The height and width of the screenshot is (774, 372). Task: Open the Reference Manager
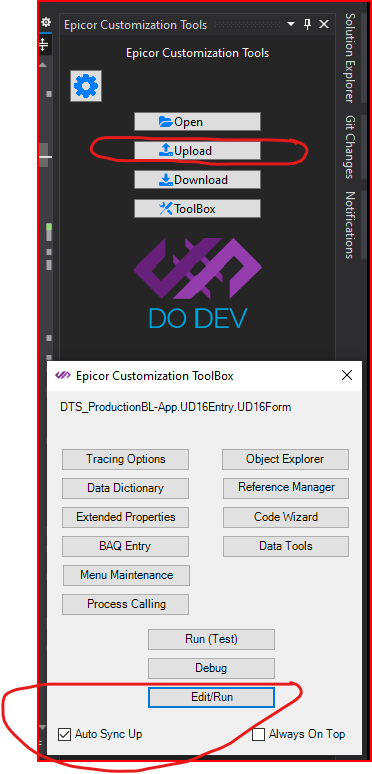[x=286, y=488]
